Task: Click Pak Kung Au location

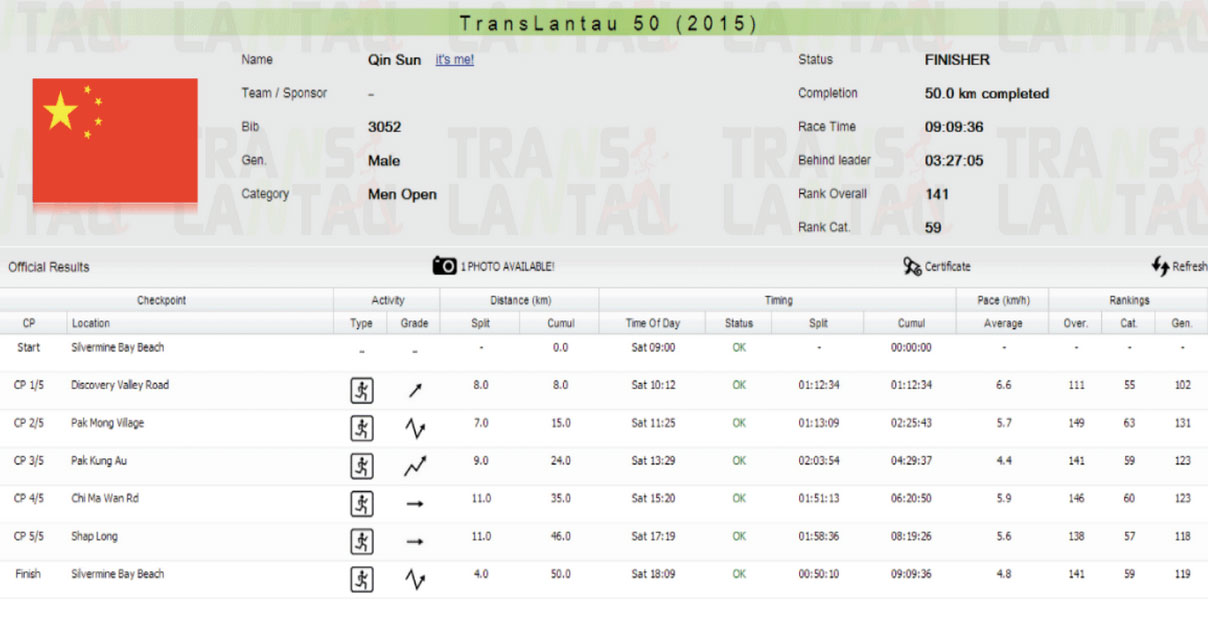Action: [99, 461]
